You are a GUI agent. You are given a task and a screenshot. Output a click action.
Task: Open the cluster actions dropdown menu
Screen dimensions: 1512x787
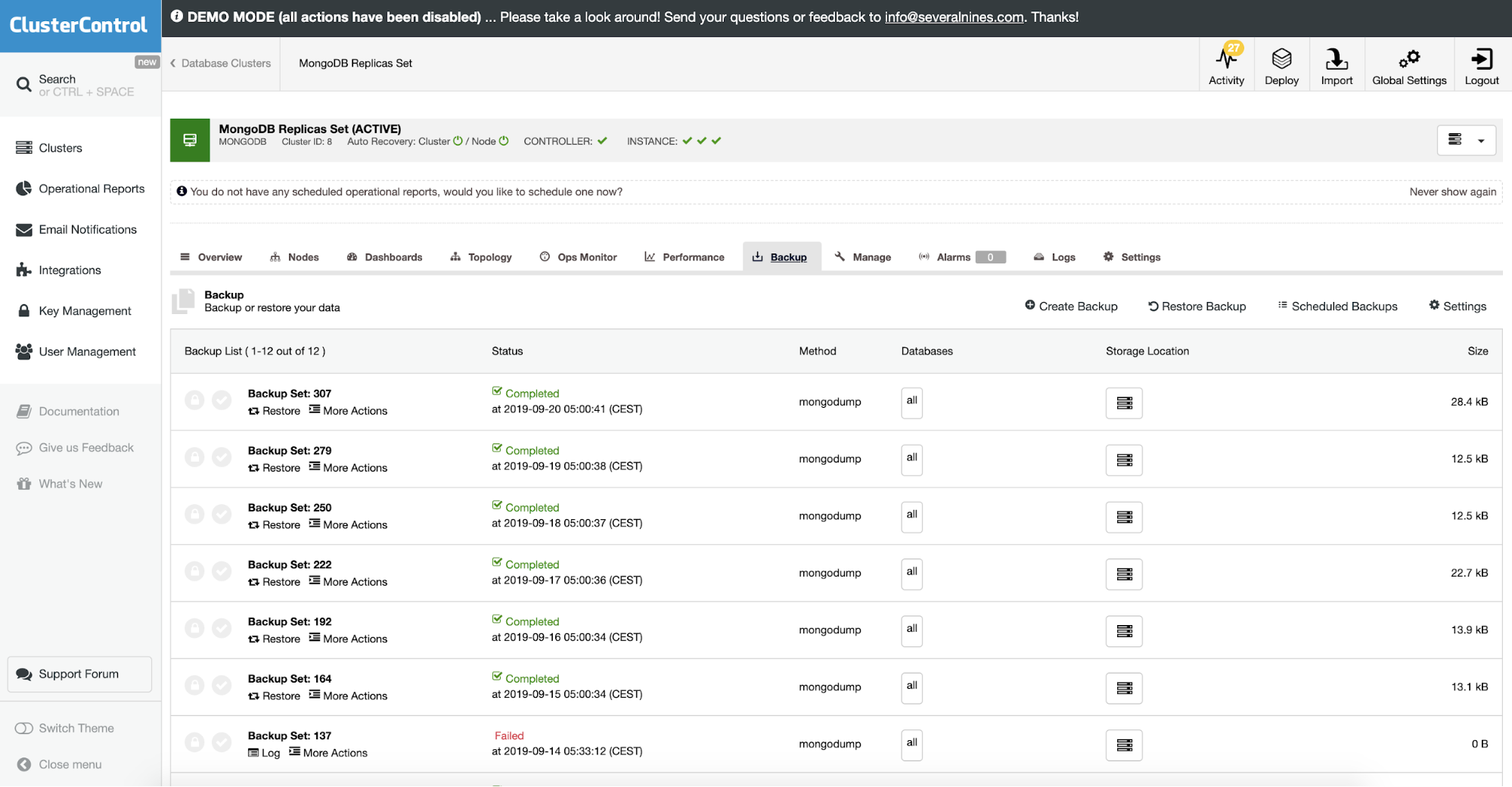(1466, 140)
